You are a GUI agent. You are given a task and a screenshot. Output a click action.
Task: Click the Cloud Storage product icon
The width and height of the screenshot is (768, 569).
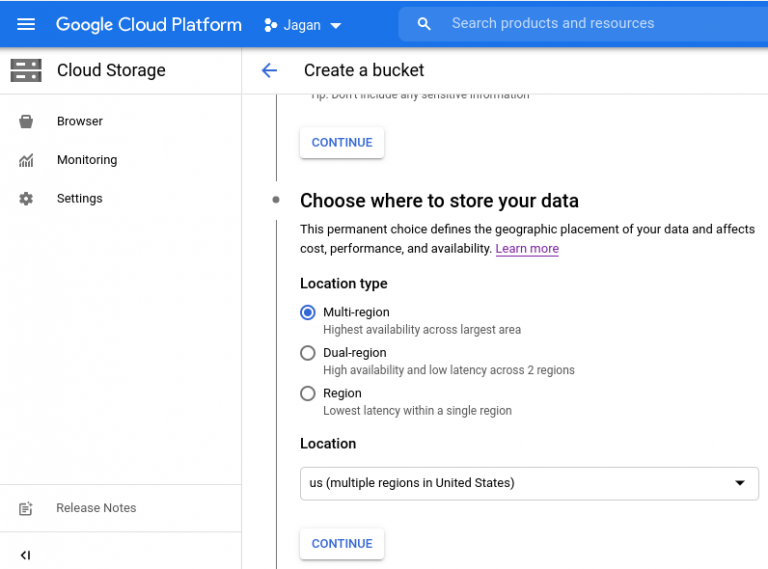(x=26, y=70)
